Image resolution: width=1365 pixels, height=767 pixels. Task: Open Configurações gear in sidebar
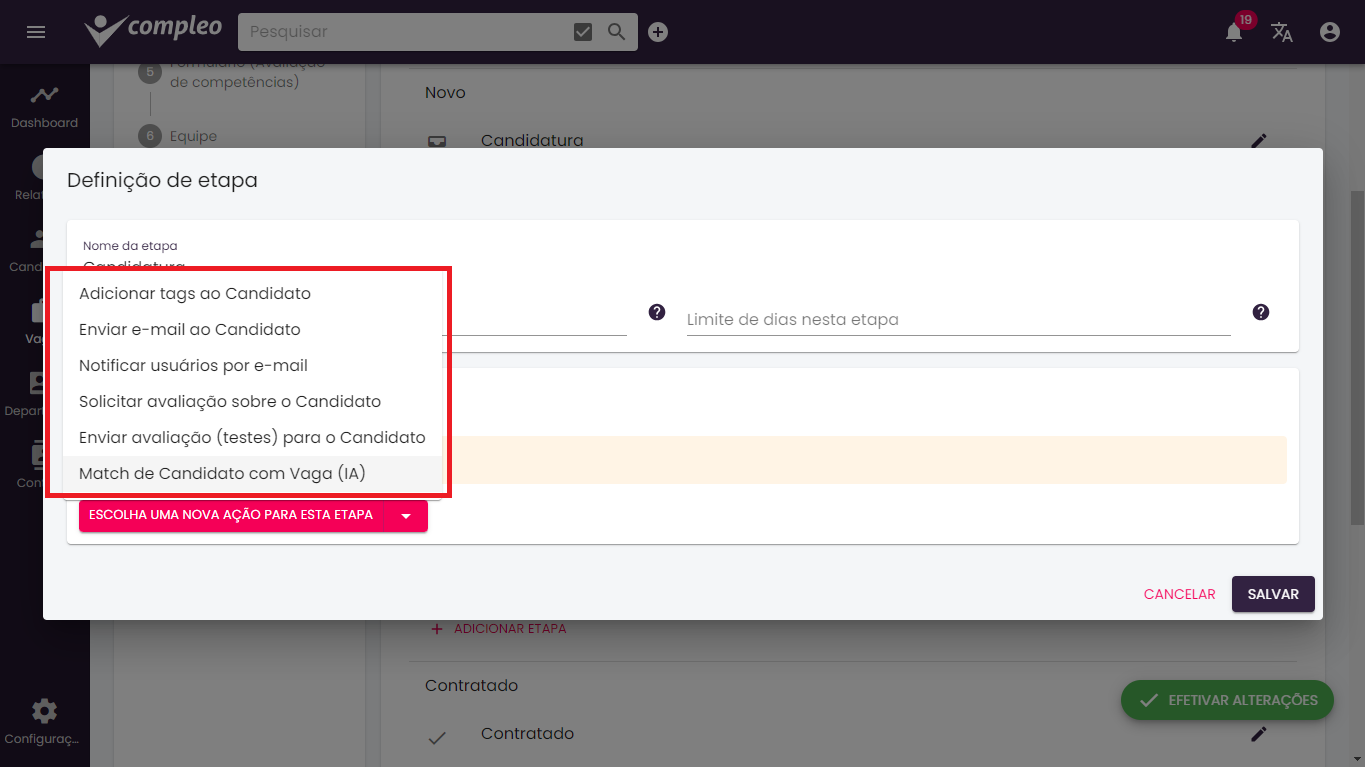tap(44, 723)
